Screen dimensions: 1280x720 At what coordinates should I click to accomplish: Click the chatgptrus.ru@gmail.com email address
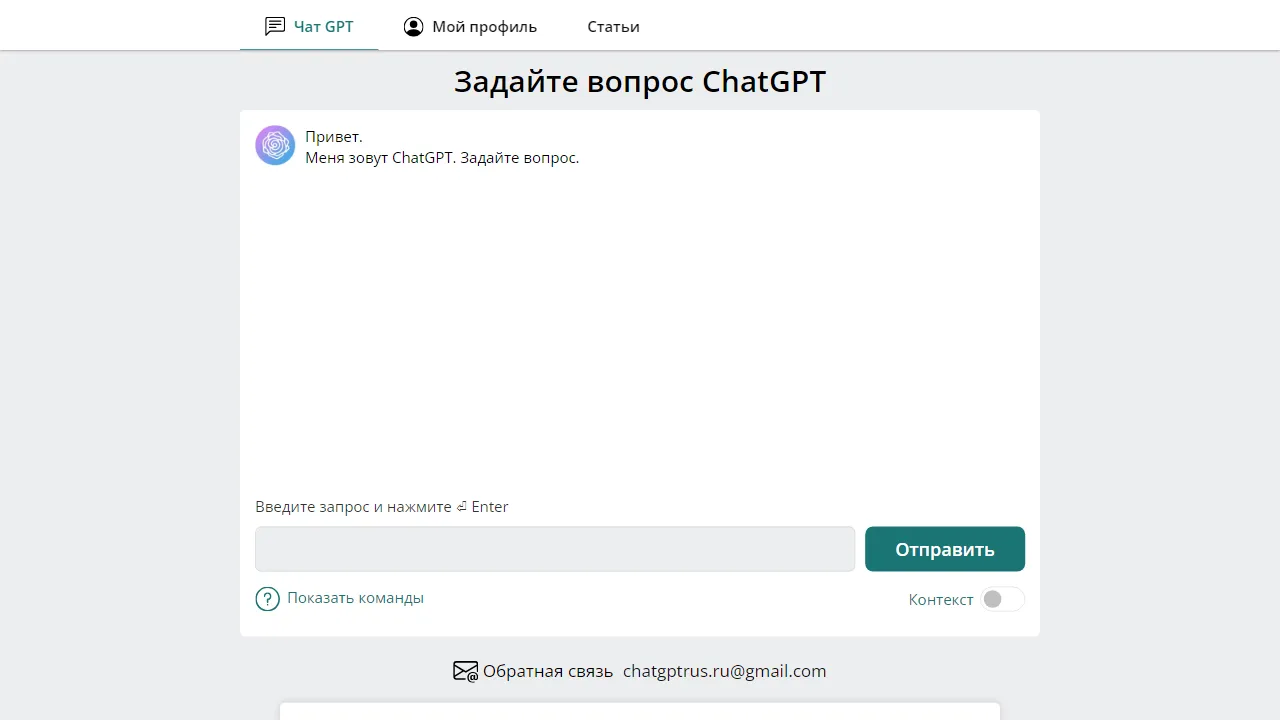click(x=725, y=671)
